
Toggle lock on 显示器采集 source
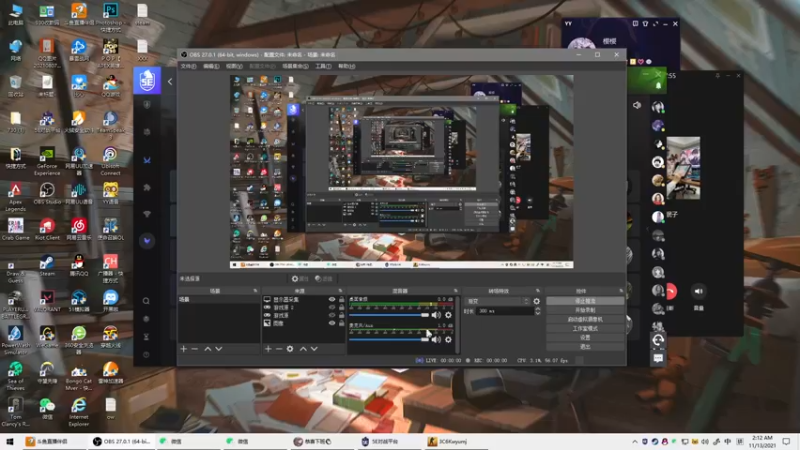pyautogui.click(x=342, y=299)
